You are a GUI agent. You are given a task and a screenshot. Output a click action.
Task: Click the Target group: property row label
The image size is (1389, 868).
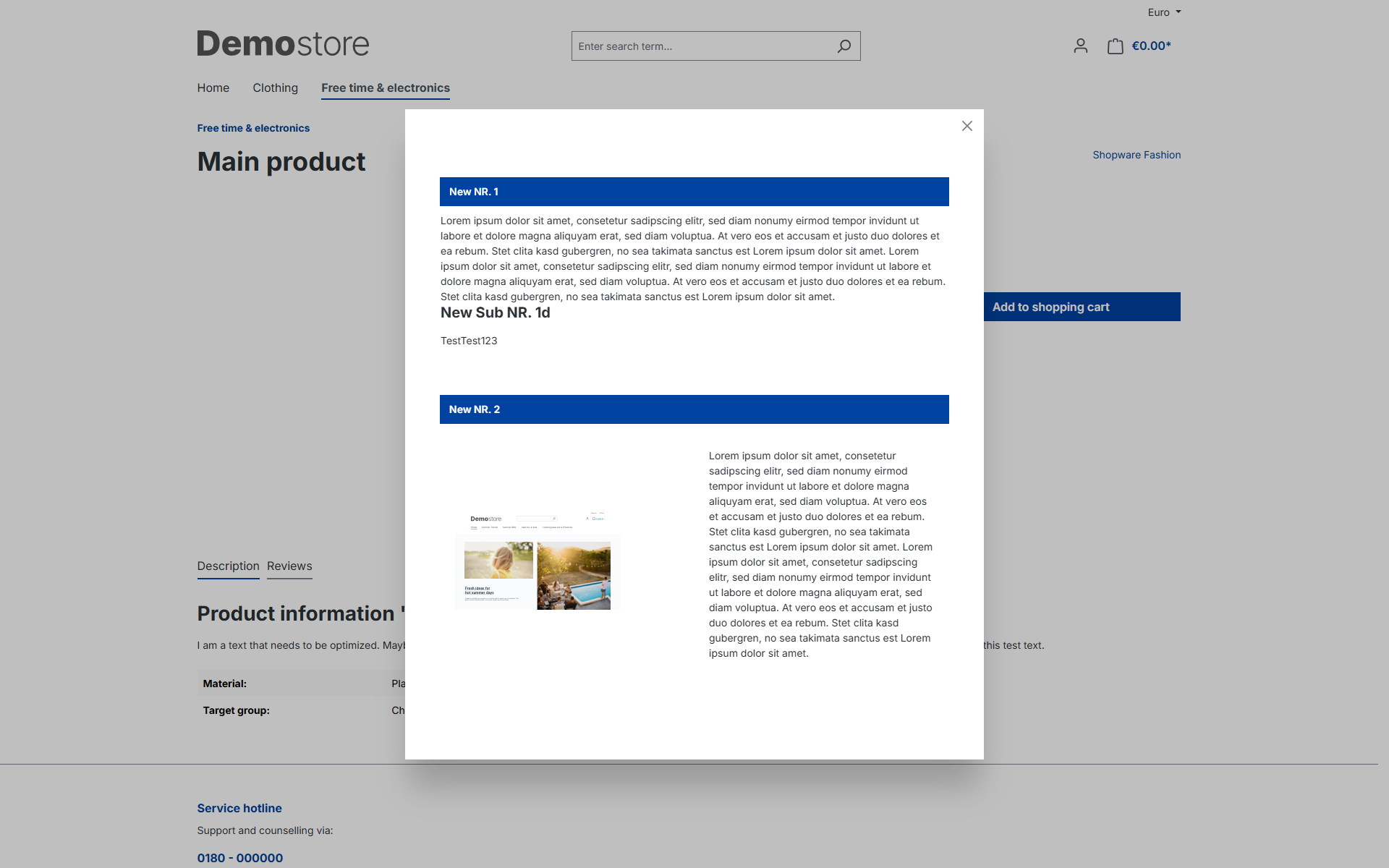pos(237,710)
